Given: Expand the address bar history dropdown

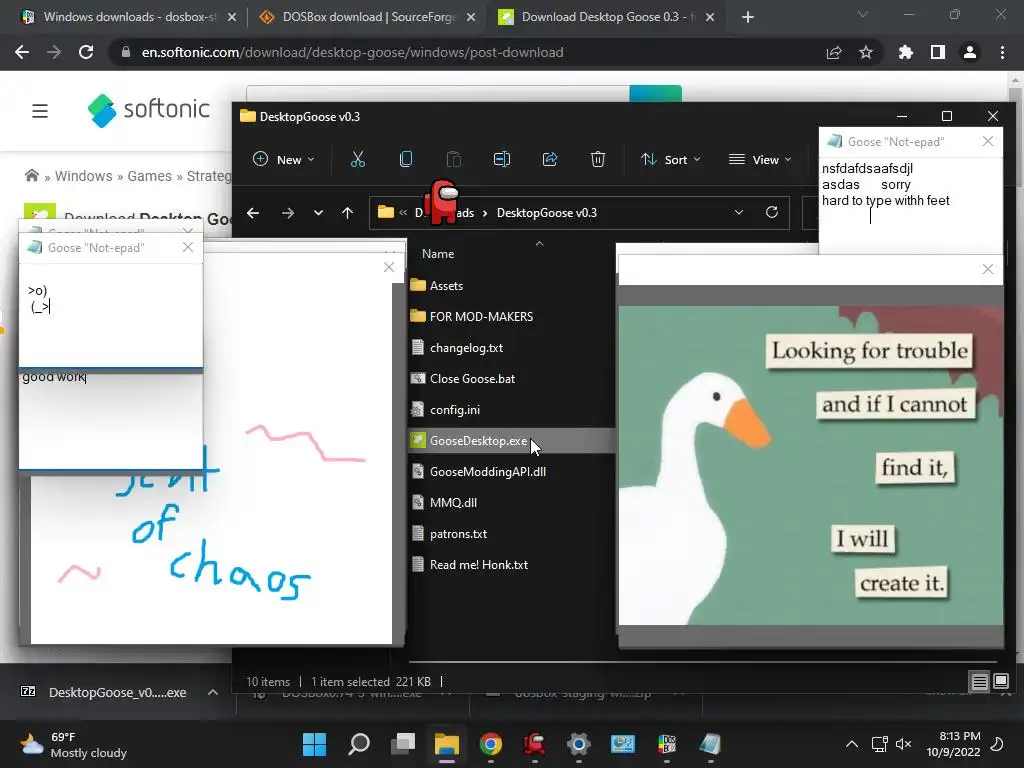Looking at the screenshot, I should (739, 212).
